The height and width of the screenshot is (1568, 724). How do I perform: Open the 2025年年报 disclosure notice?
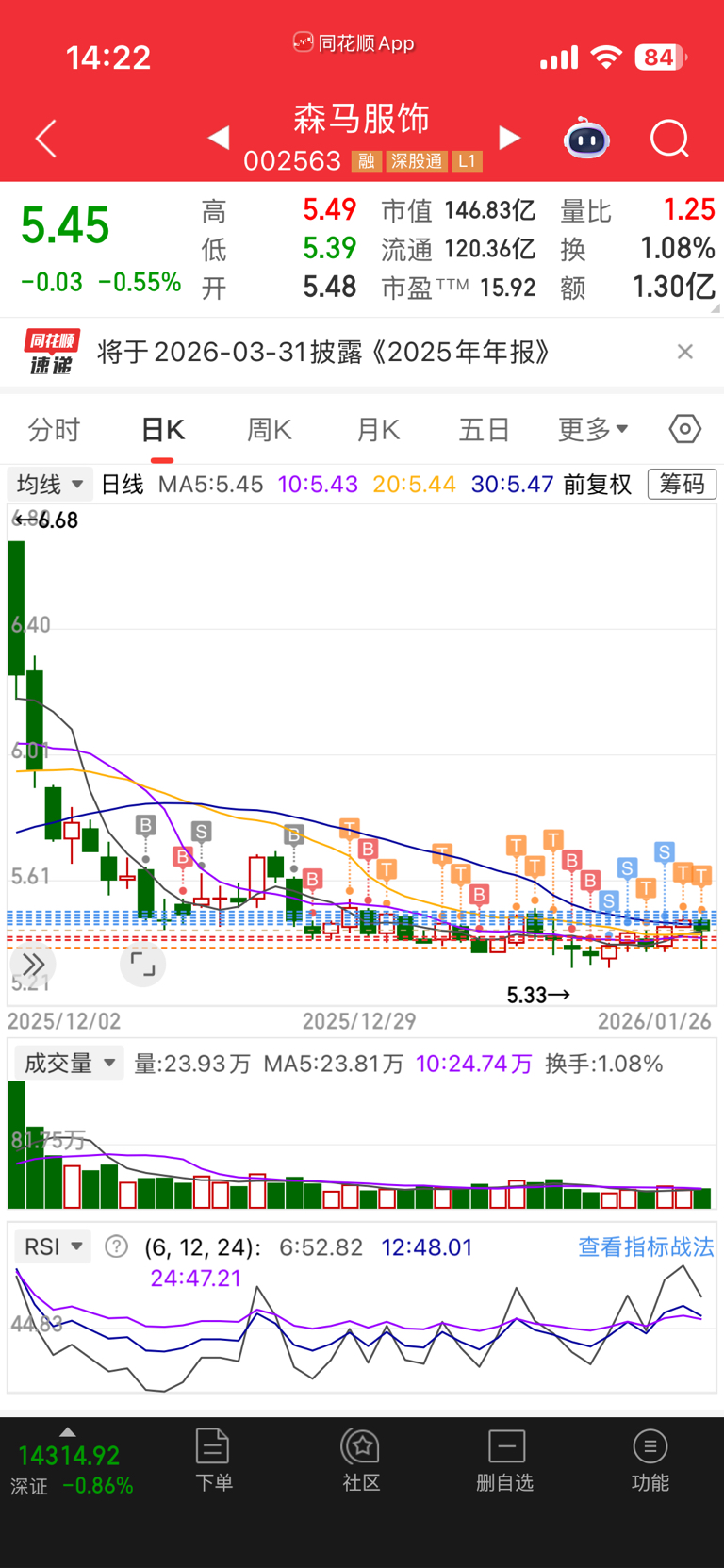325,352
